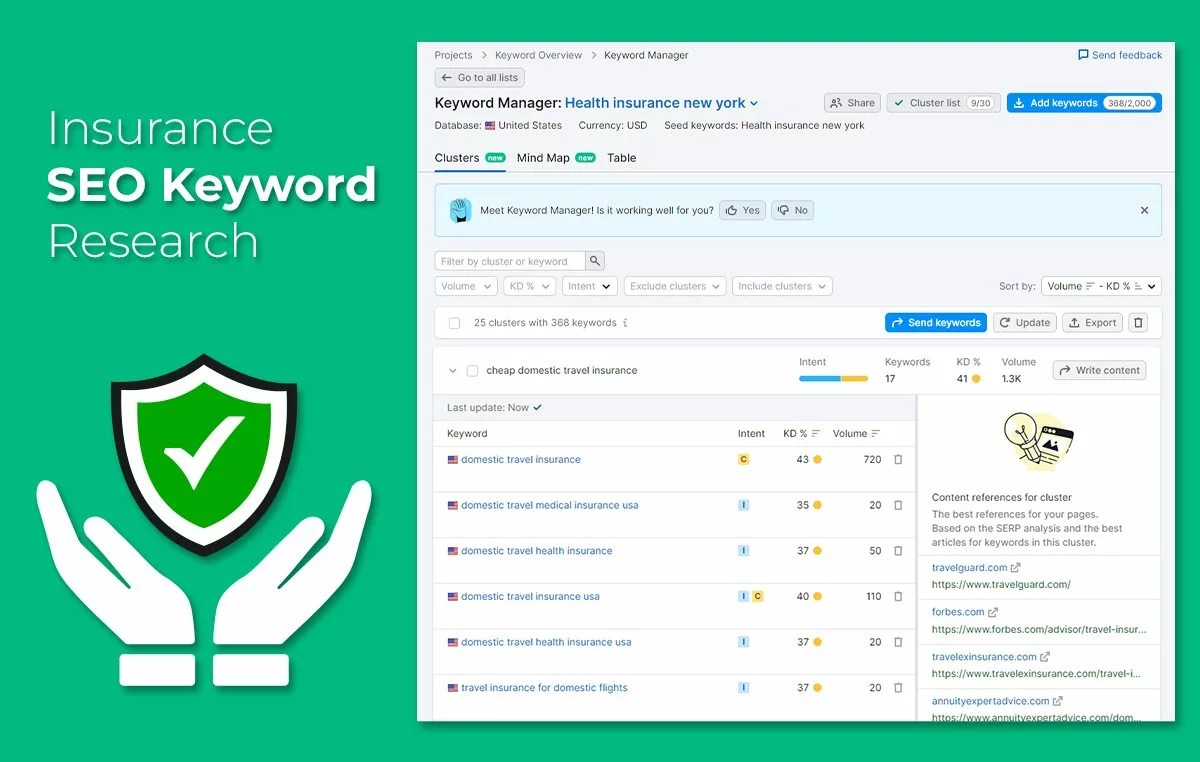This screenshot has height=762, width=1200.
Task: Open the KD % filter dropdown
Action: point(529,286)
